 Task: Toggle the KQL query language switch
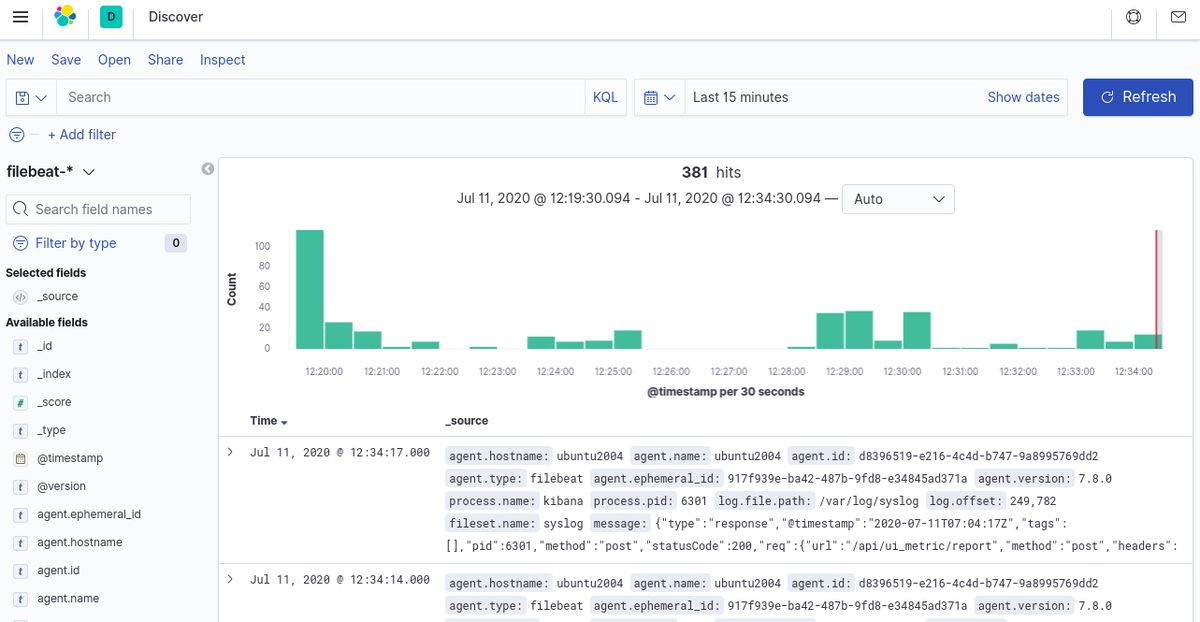click(x=605, y=97)
